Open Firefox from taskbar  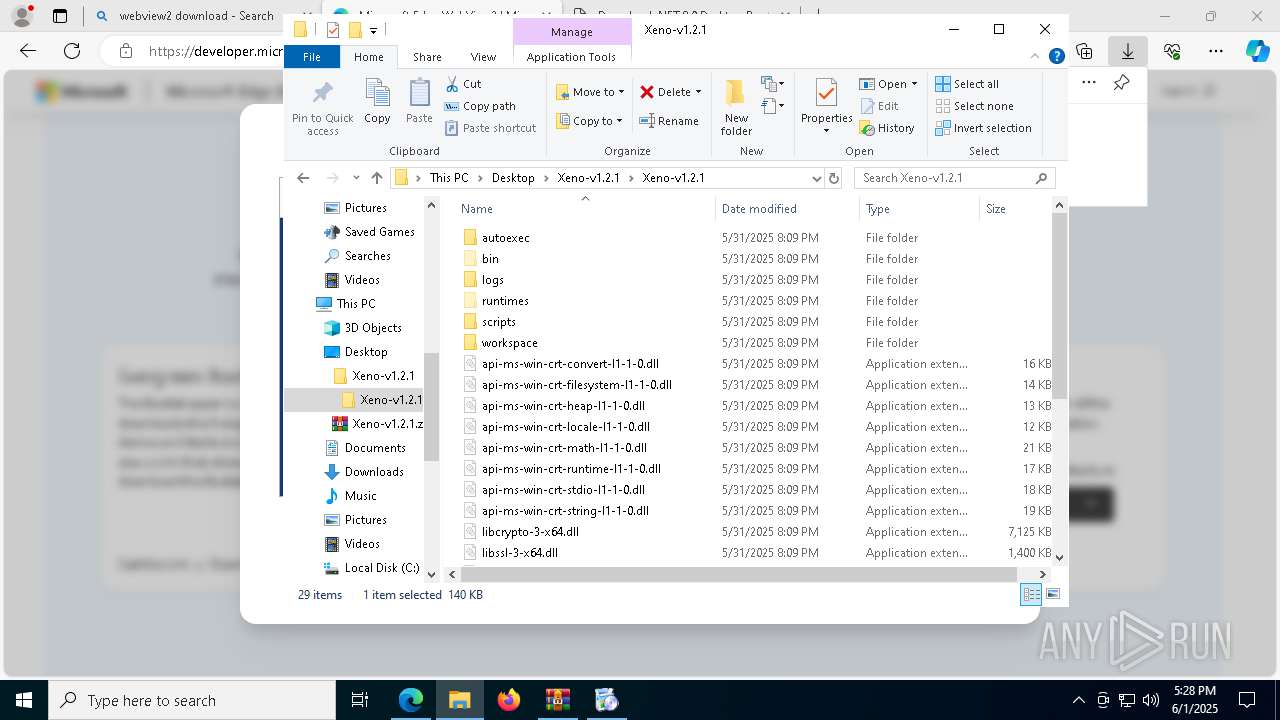pyautogui.click(x=509, y=700)
